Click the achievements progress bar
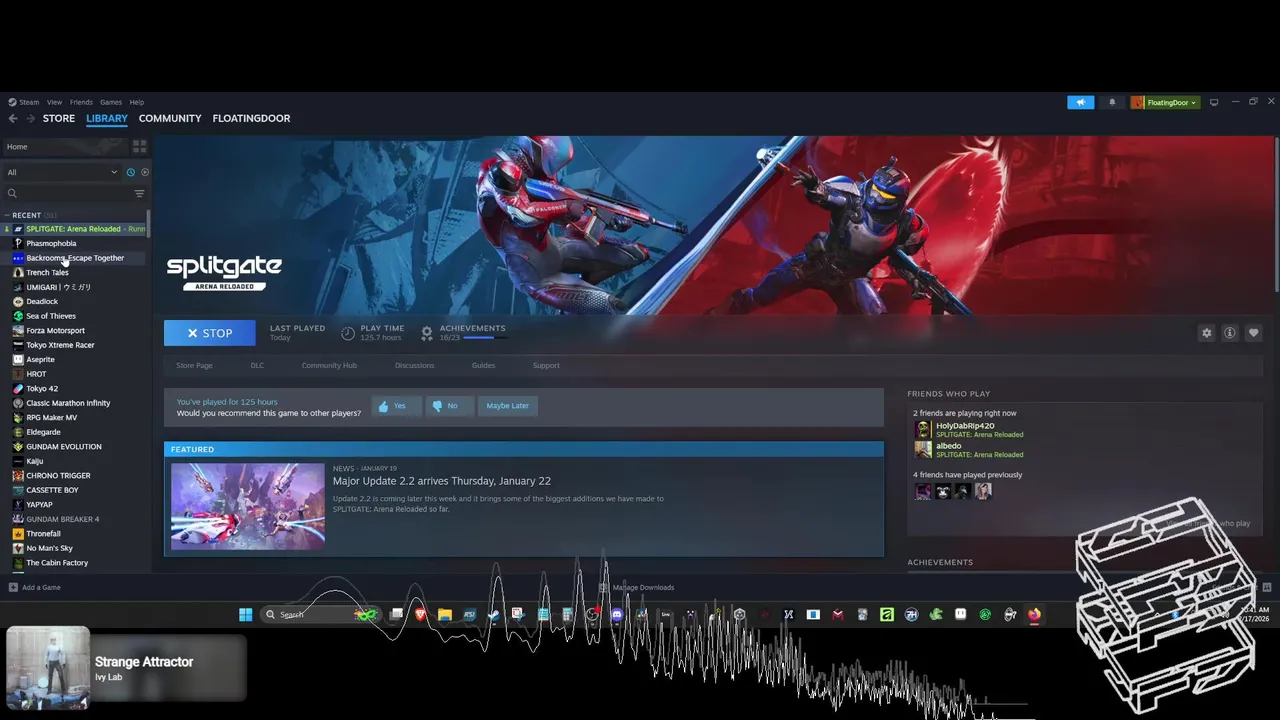 [486, 338]
